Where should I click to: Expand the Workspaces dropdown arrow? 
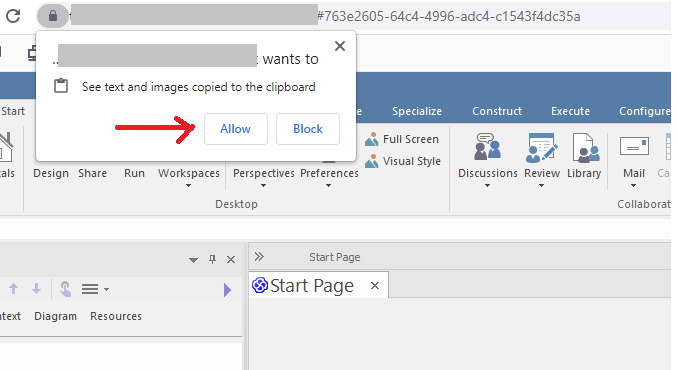point(189,186)
